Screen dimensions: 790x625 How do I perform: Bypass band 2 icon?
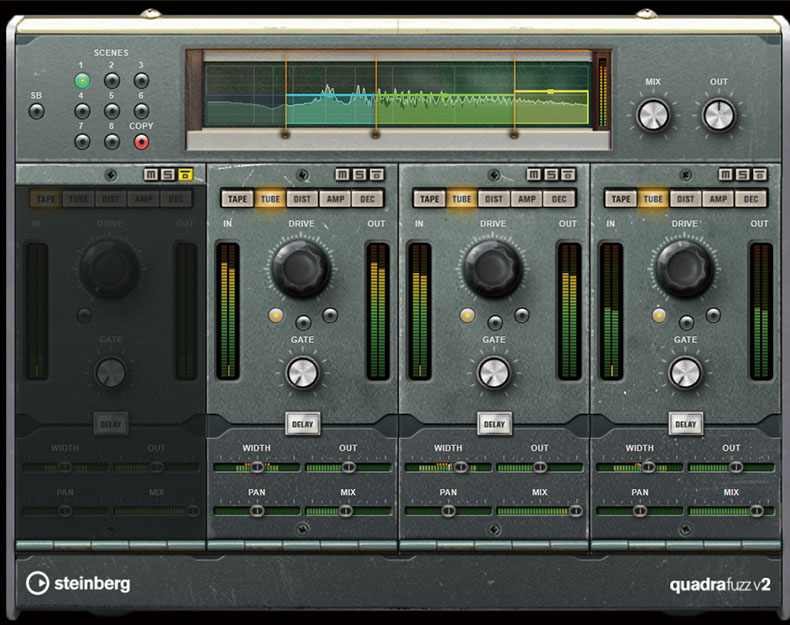tap(377, 175)
